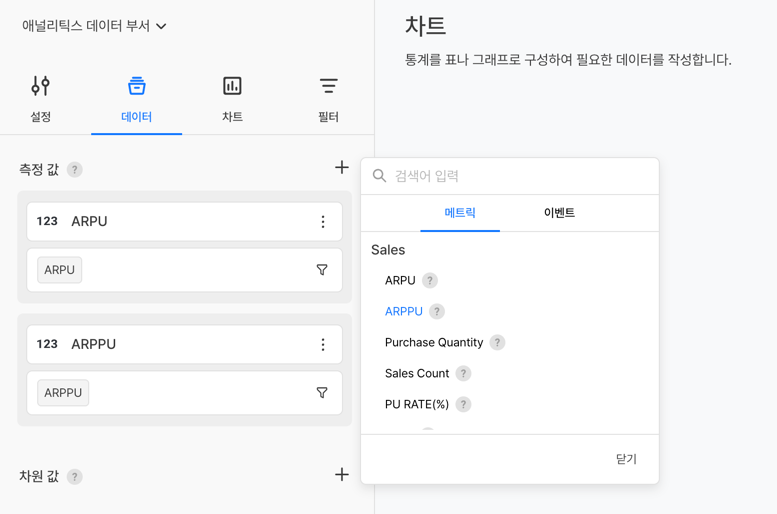Click the plus icon to add 차원 값

(342, 475)
